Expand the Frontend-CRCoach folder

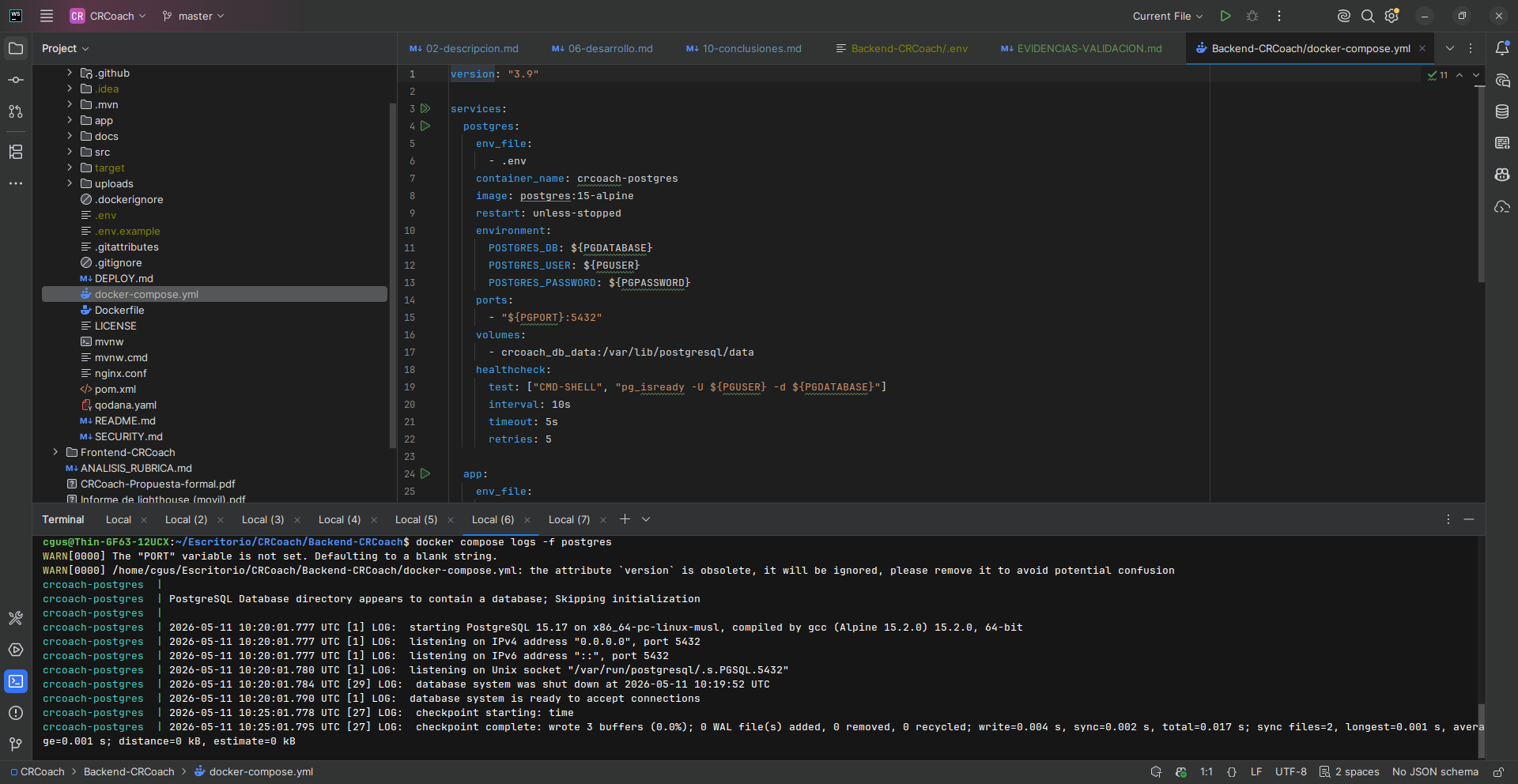coord(55,452)
